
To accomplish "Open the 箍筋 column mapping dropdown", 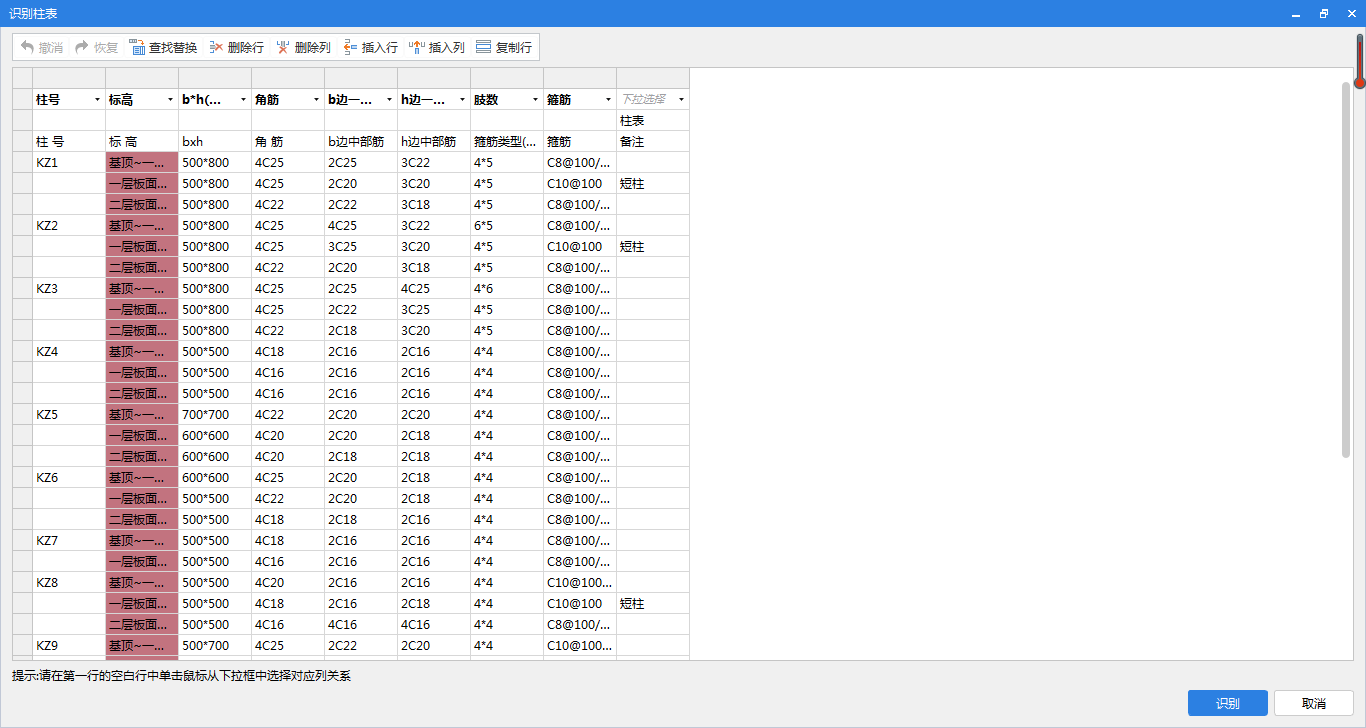I will click(x=608, y=100).
